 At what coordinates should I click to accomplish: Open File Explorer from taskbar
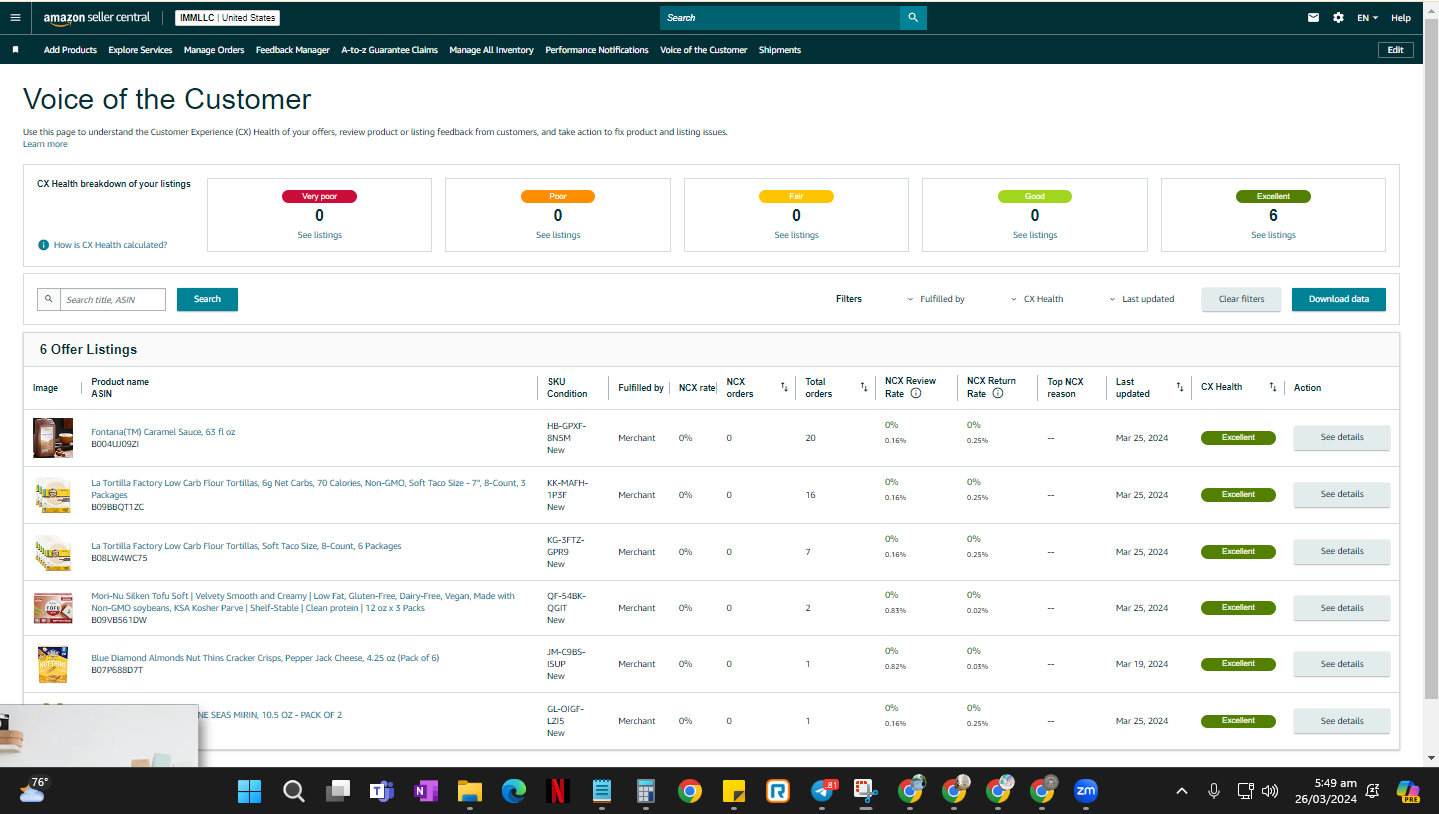(469, 791)
